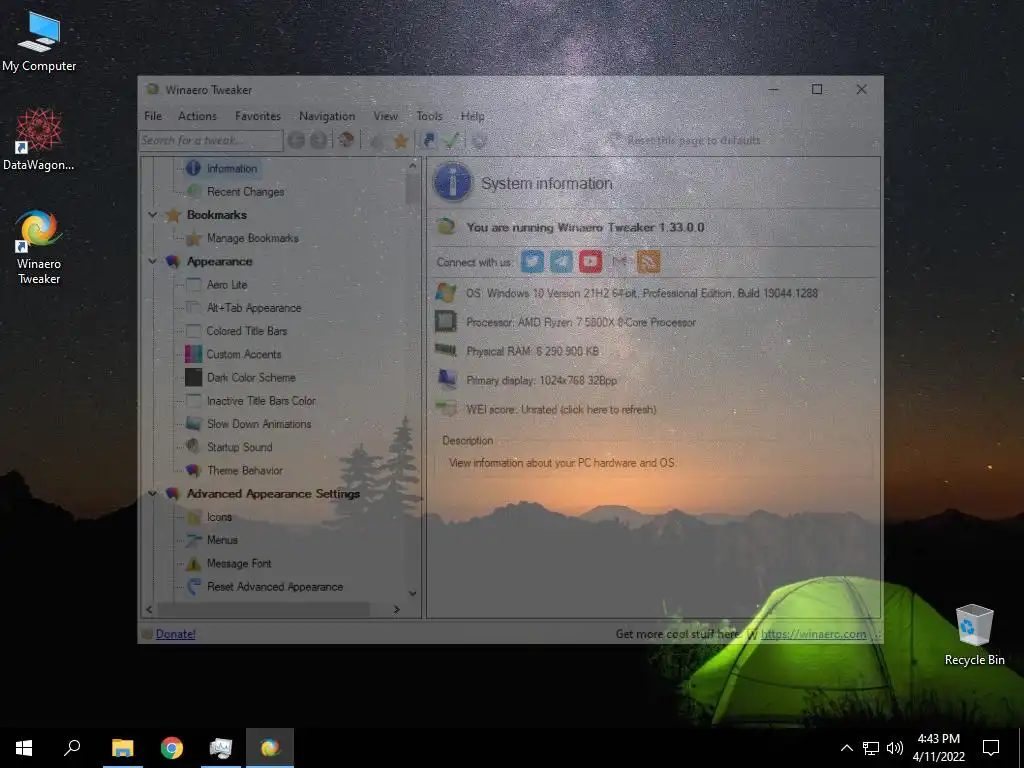This screenshot has width=1024, height=768.
Task: Select Reset Advanced Appearance item
Action: pos(275,586)
